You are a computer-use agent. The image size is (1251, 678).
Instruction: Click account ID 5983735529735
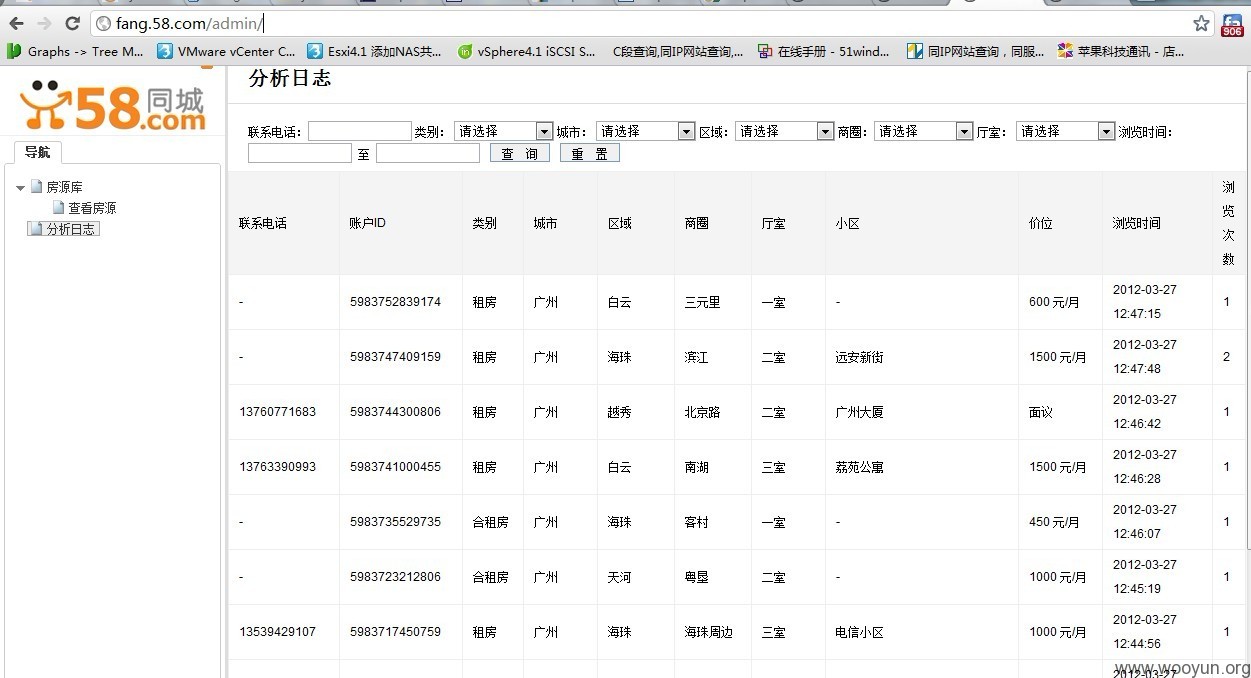point(395,522)
